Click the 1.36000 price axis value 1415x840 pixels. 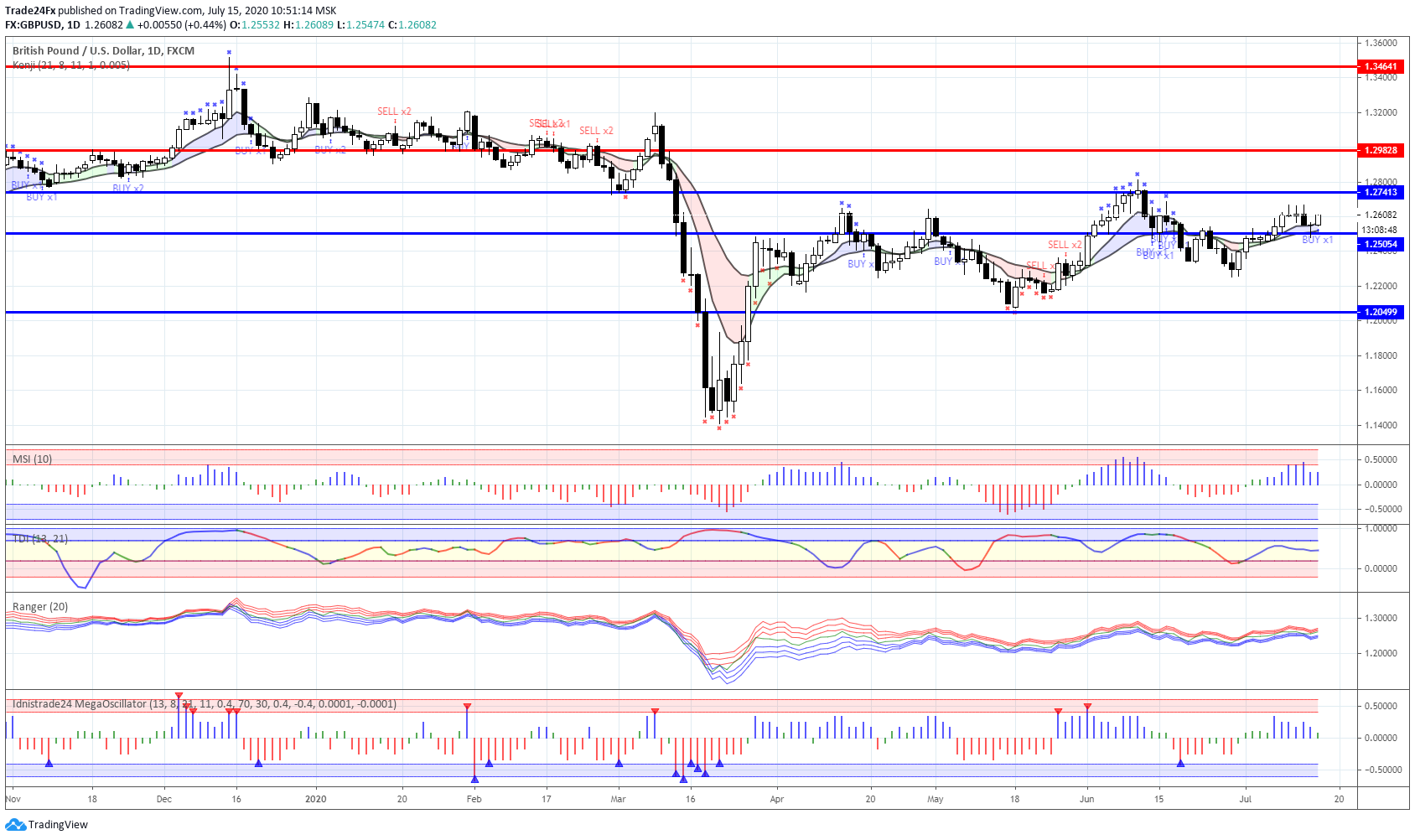(x=1381, y=43)
